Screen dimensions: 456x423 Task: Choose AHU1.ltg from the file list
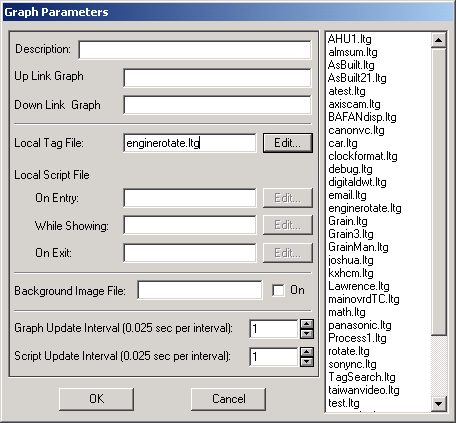pyautogui.click(x=349, y=39)
